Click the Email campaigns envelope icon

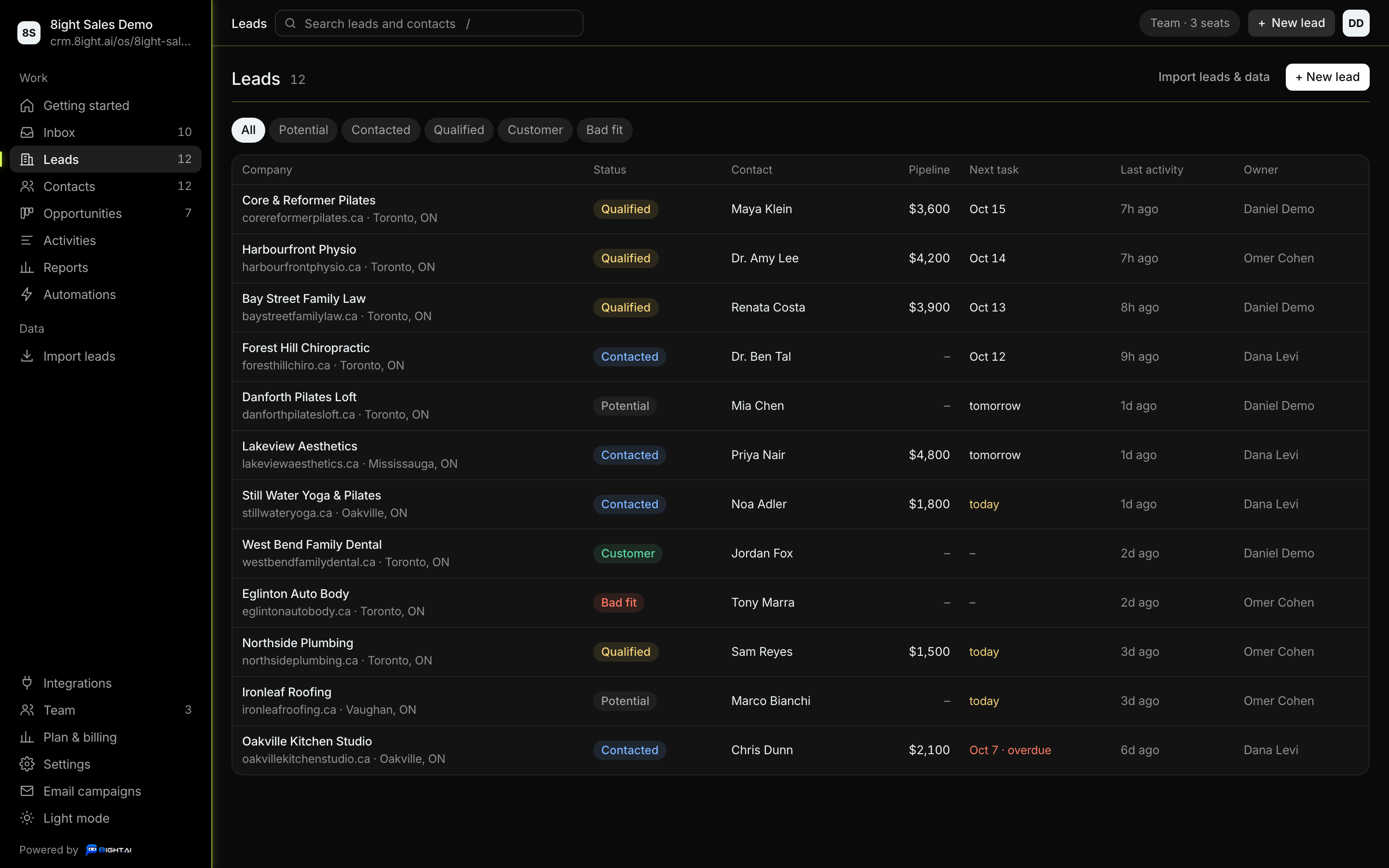pyautogui.click(x=27, y=791)
